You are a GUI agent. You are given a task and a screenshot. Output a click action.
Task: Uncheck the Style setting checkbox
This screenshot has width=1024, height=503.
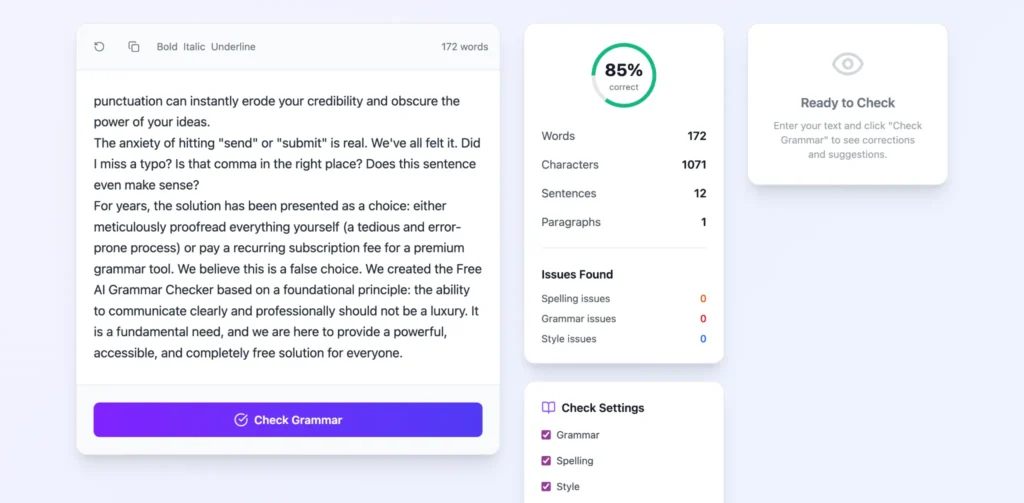coord(546,487)
